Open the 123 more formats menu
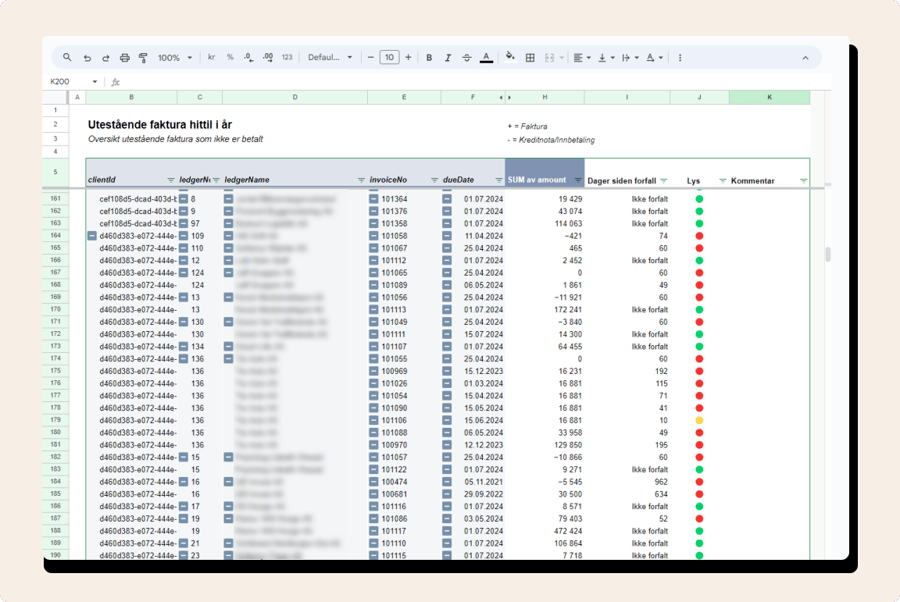The image size is (900, 602). coord(287,57)
